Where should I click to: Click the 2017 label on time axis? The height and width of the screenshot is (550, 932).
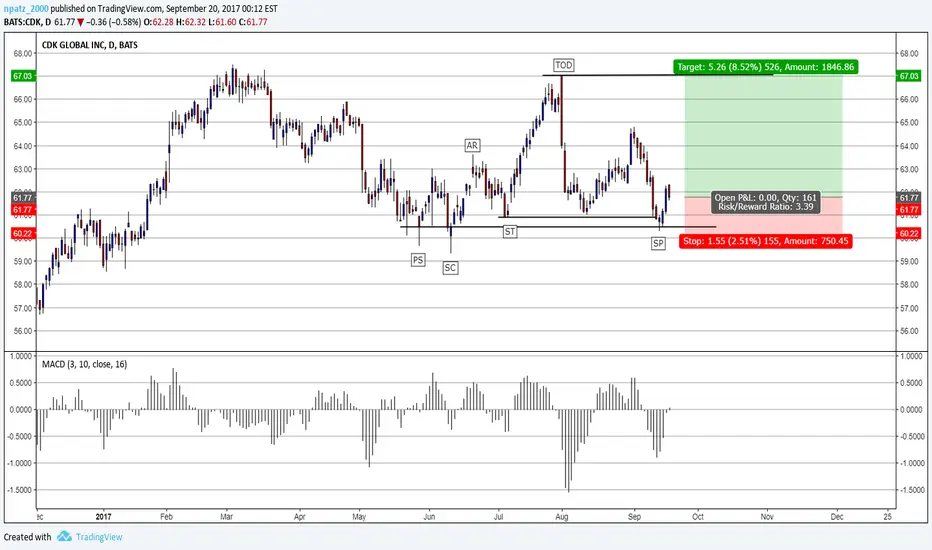103,517
